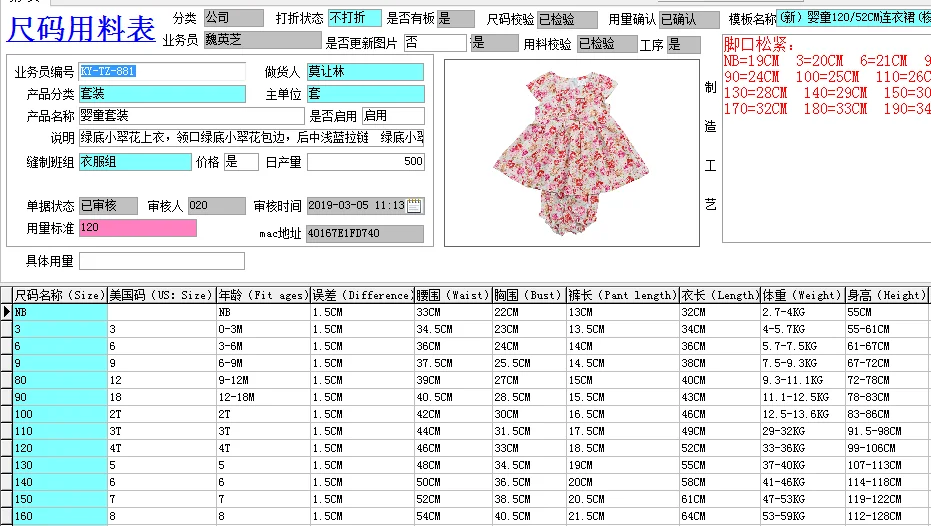Click length cell 49CM
Viewport: 931px width, 526px height.
720,431
